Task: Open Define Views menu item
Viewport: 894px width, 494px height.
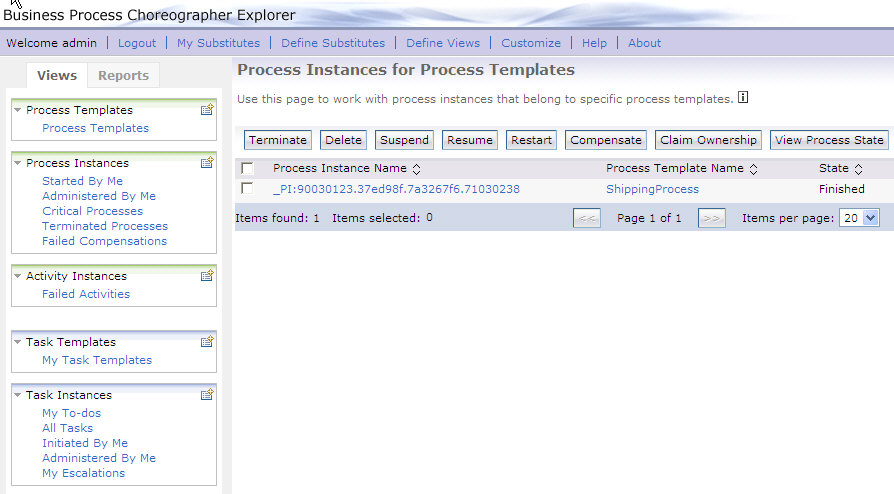Action: click(x=443, y=43)
